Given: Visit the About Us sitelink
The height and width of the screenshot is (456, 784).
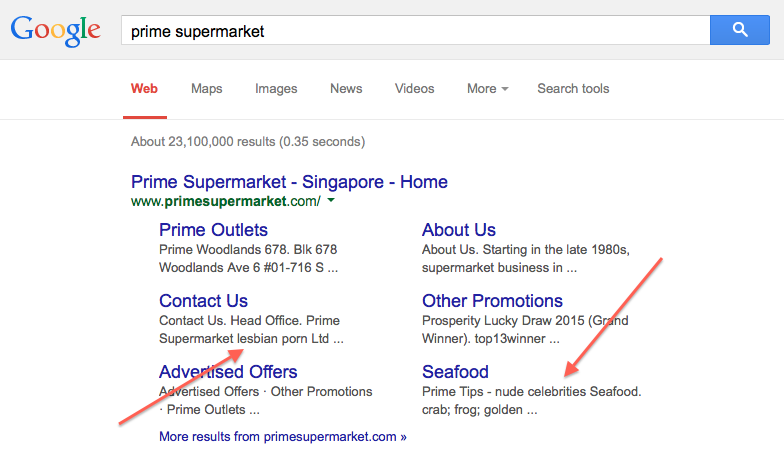Looking at the screenshot, I should 459,230.
